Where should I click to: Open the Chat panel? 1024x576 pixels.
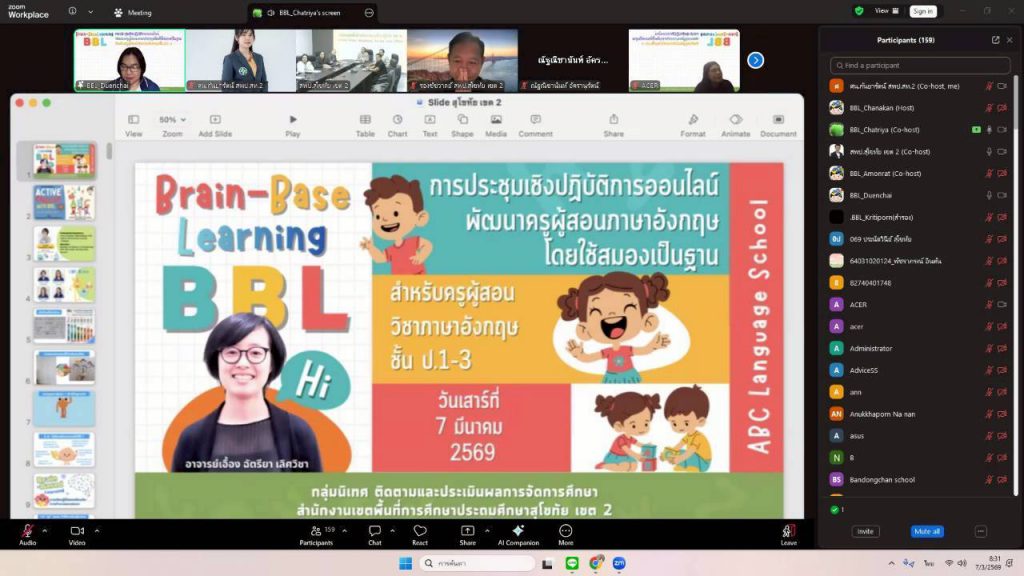(x=375, y=531)
